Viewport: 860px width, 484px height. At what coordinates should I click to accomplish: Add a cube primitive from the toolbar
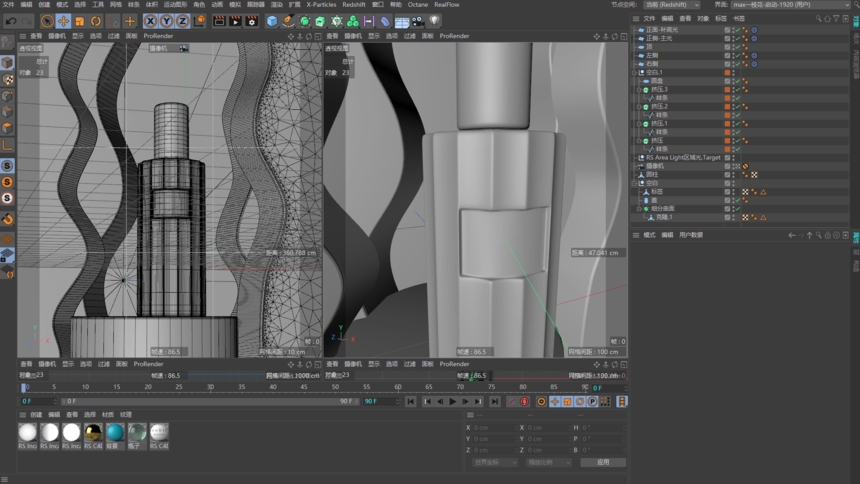tap(272, 21)
